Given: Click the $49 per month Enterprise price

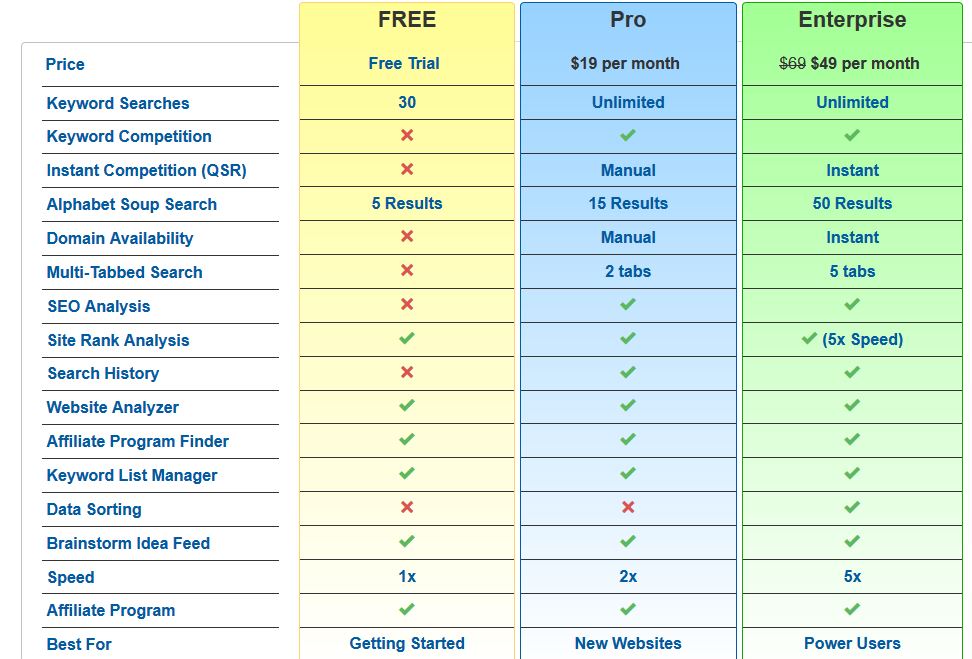Looking at the screenshot, I should coord(865,63).
